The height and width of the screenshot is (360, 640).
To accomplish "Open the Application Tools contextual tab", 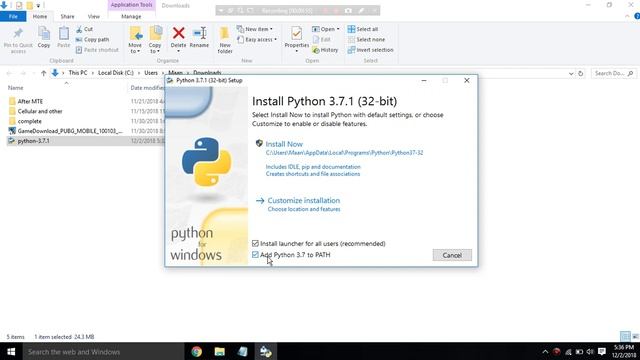I will click(x=131, y=5).
